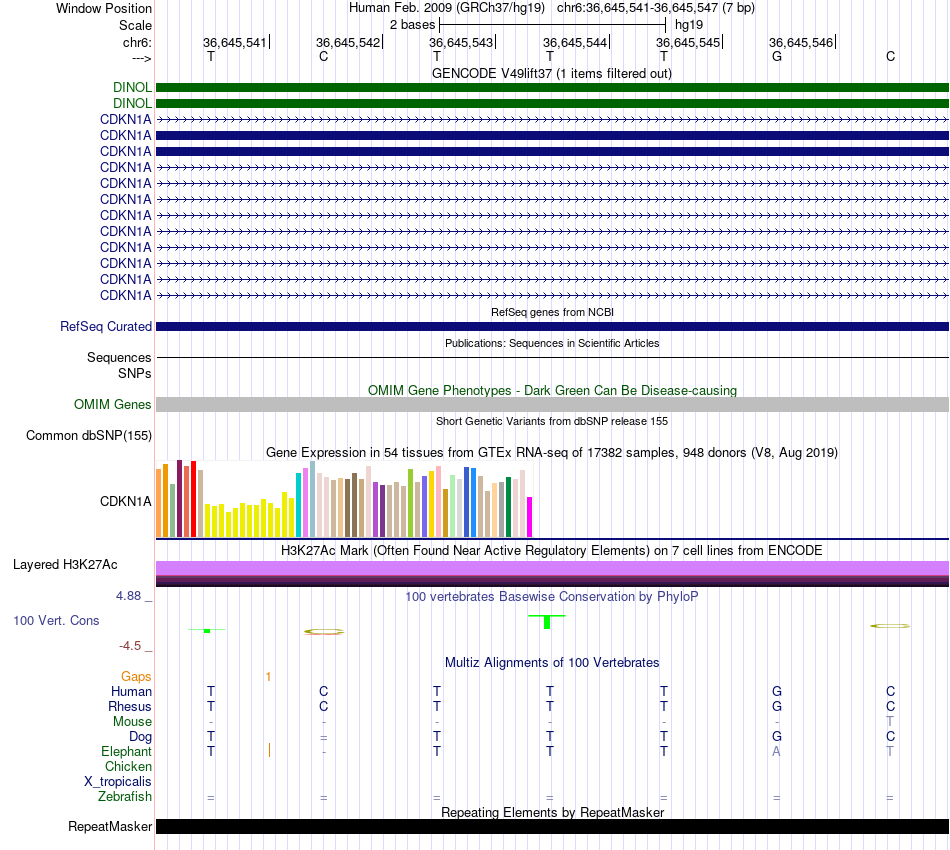The width and height of the screenshot is (950, 850).
Task: Select the RefSeq Curated track label
Action: coord(106,327)
